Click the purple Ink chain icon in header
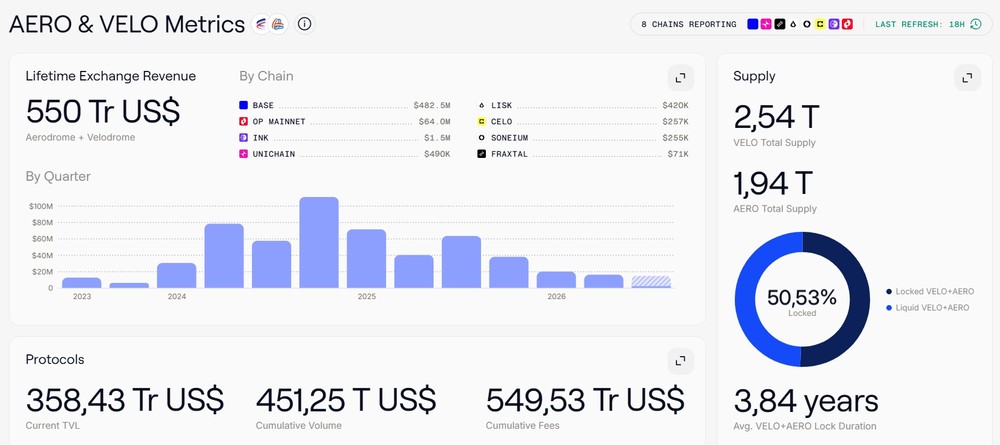 coord(834,24)
